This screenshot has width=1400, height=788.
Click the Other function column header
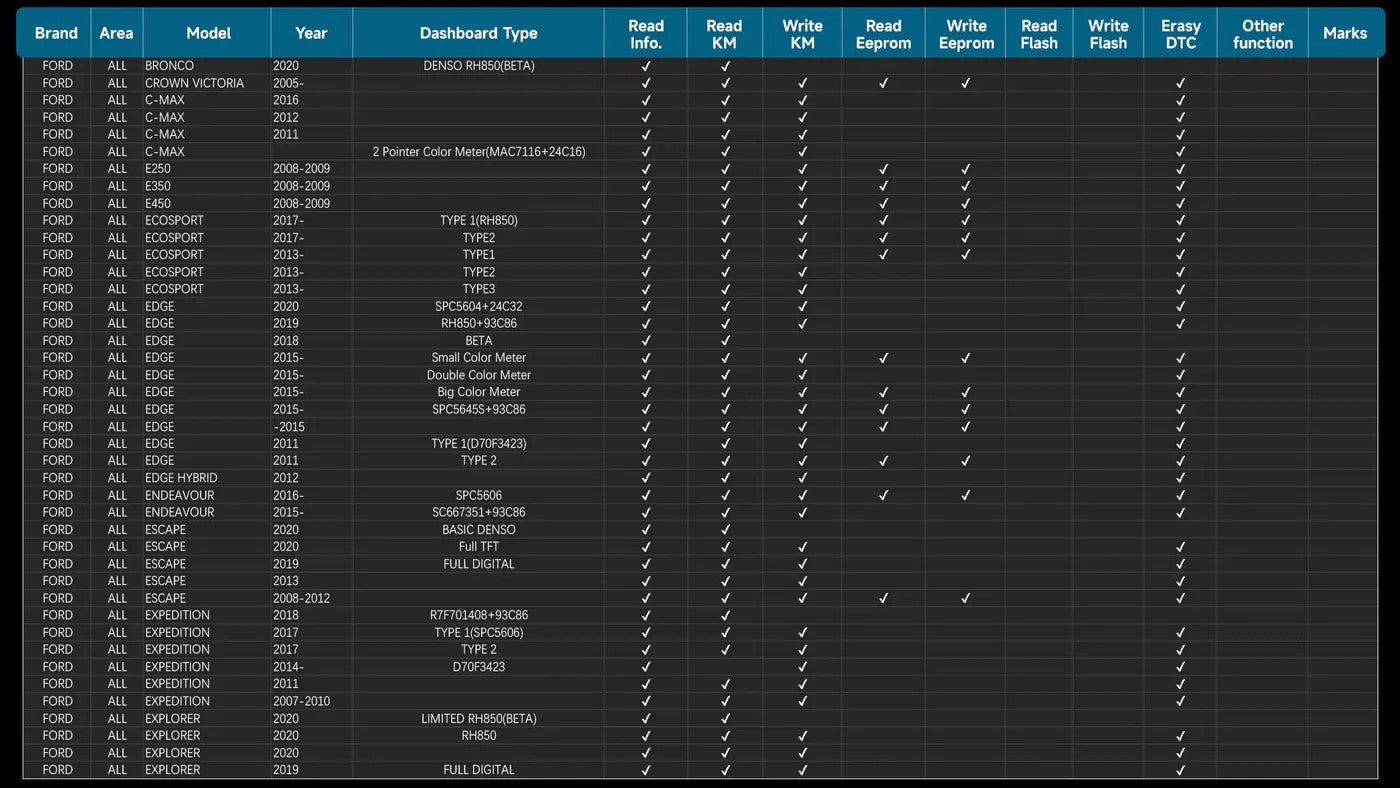(x=1262, y=34)
